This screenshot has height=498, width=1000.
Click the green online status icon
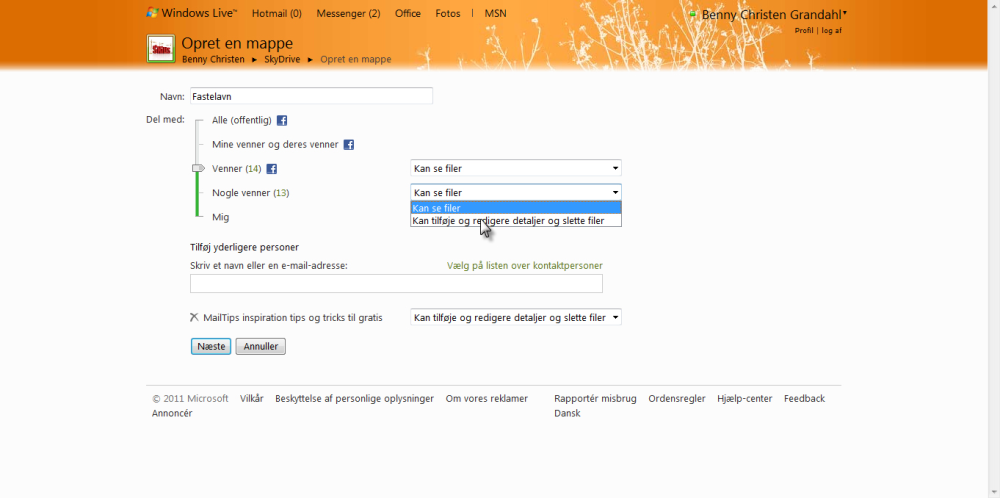click(x=693, y=14)
